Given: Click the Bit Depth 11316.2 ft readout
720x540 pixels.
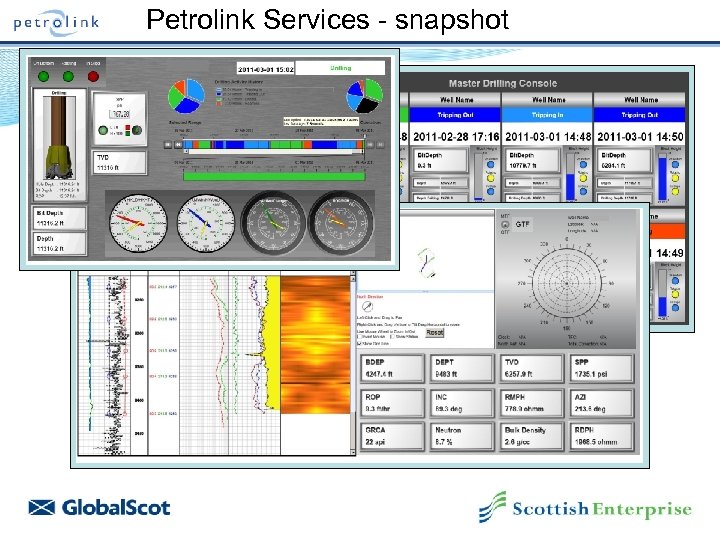Looking at the screenshot, I should point(59,218).
